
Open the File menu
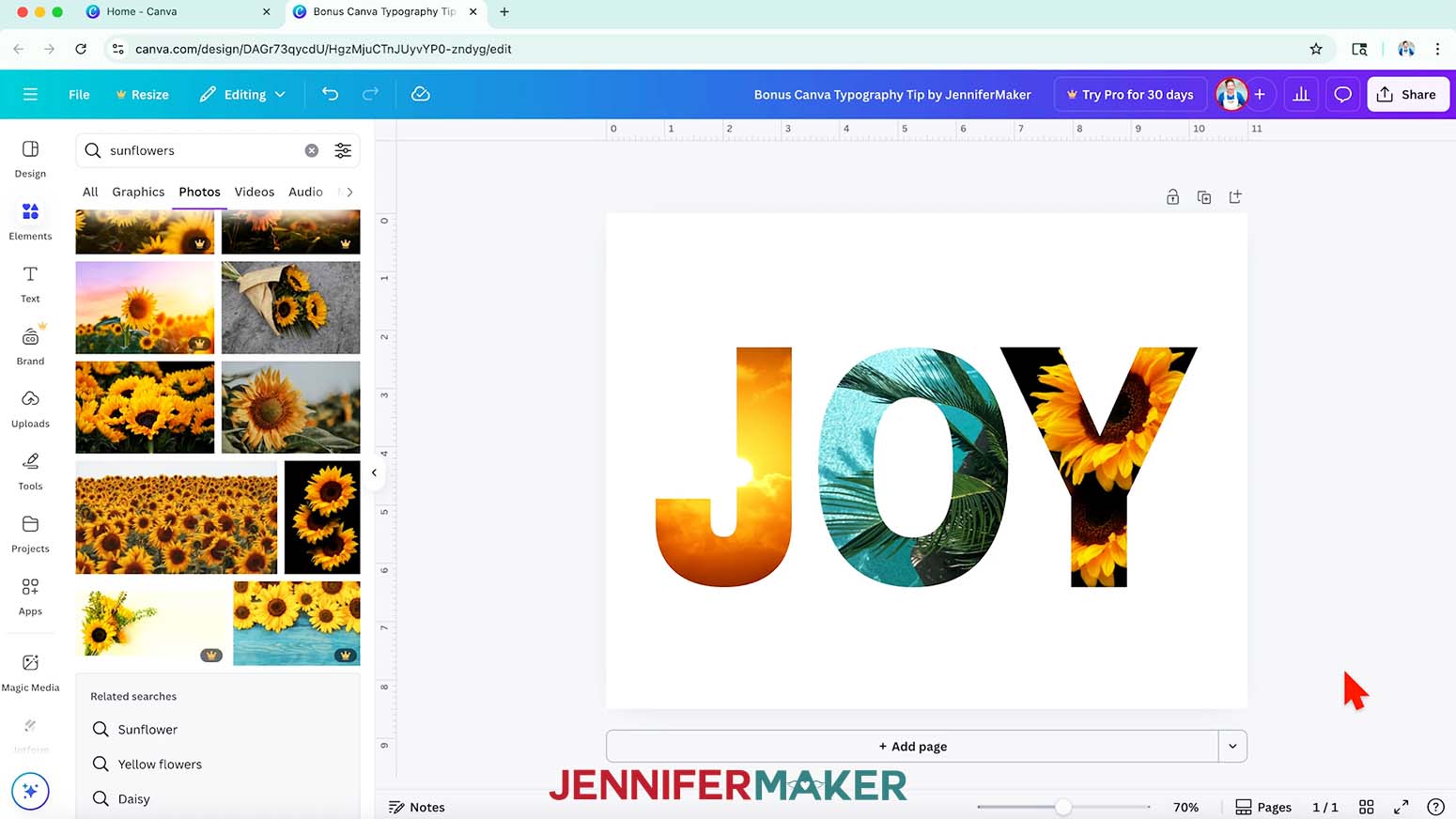(79, 94)
